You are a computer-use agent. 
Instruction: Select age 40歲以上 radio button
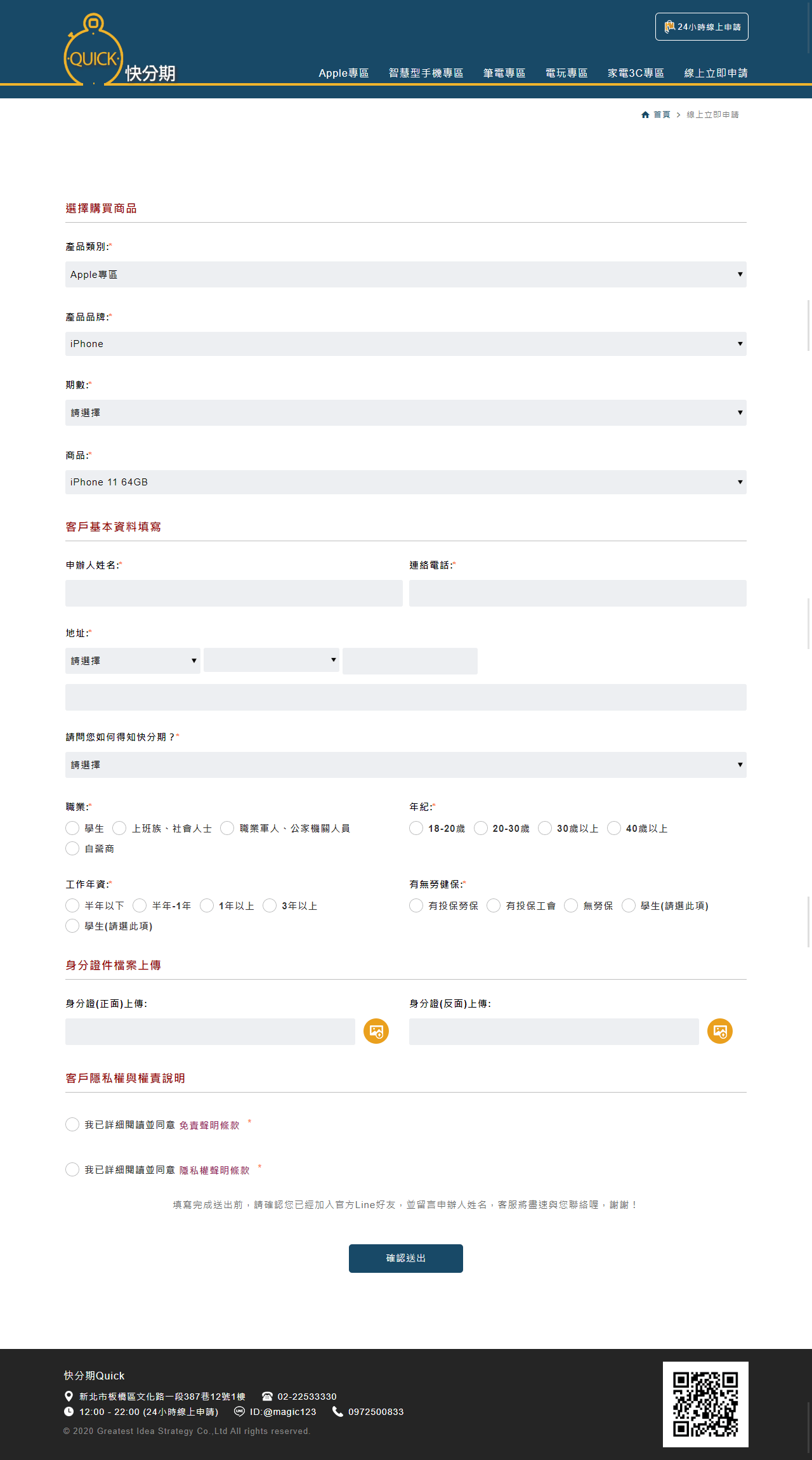[614, 828]
